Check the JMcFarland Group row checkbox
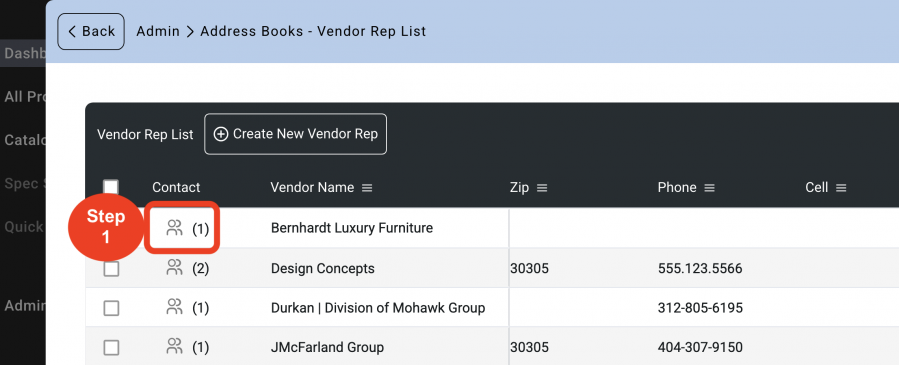 click(x=111, y=347)
